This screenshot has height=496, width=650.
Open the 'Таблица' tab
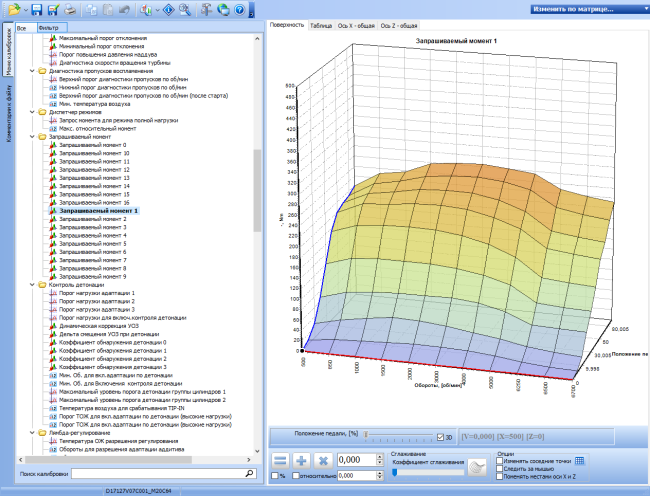click(321, 26)
